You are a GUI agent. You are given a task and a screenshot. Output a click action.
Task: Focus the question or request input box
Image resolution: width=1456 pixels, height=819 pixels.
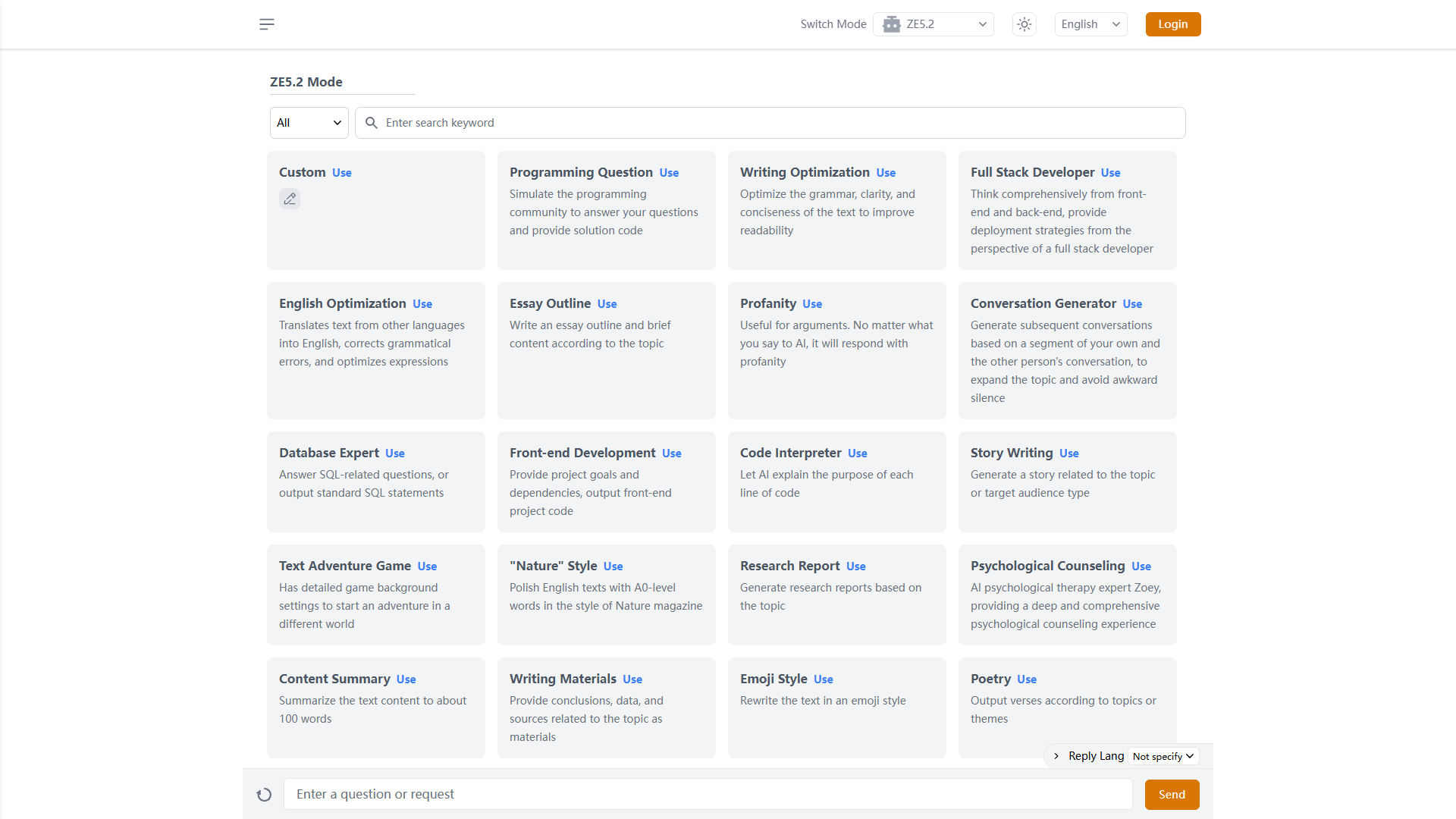click(x=708, y=795)
